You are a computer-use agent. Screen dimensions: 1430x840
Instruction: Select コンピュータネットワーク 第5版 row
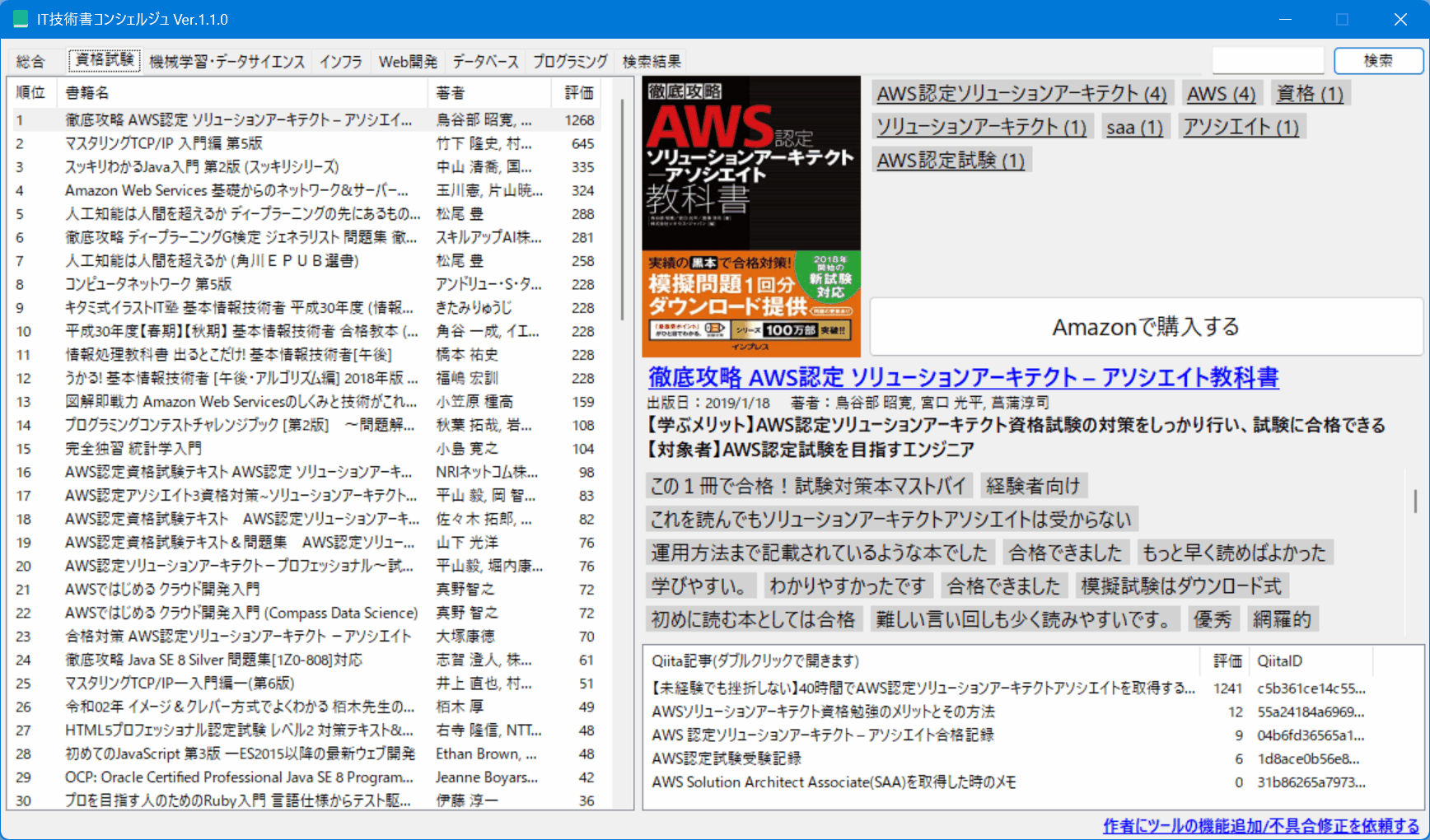pyautogui.click(x=305, y=284)
